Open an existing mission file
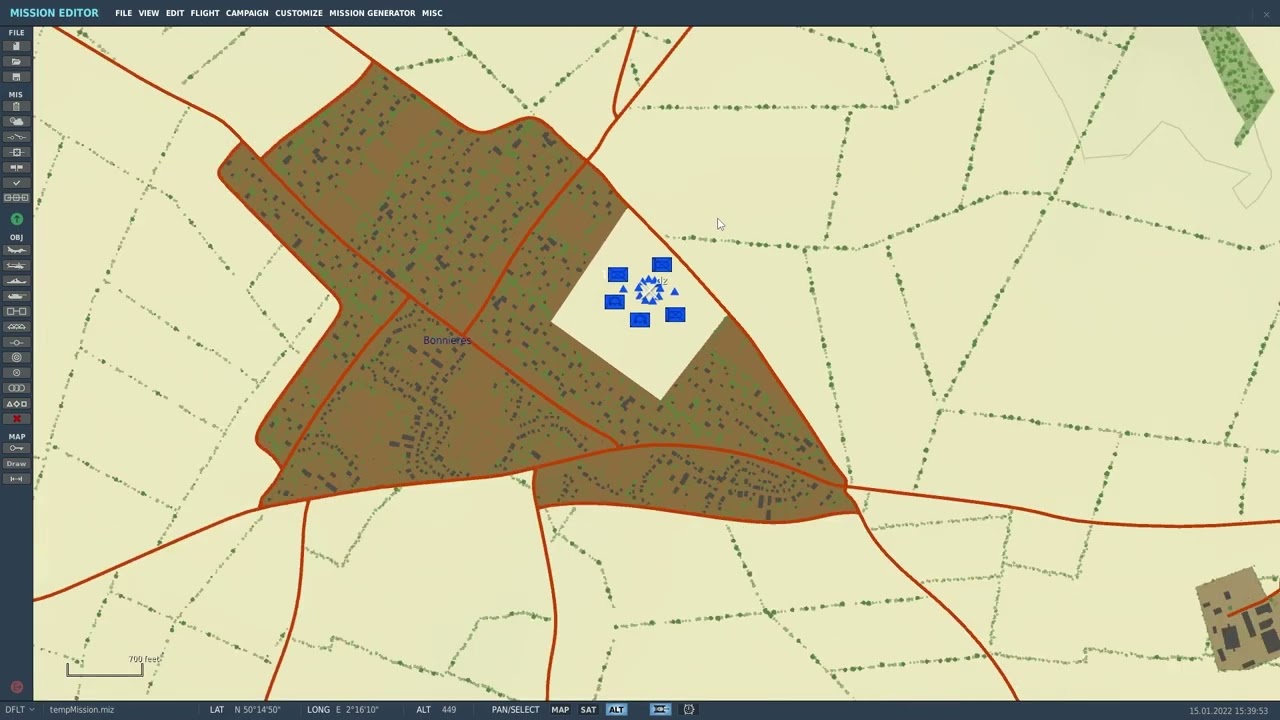The width and height of the screenshot is (1280, 720). [x=16, y=62]
